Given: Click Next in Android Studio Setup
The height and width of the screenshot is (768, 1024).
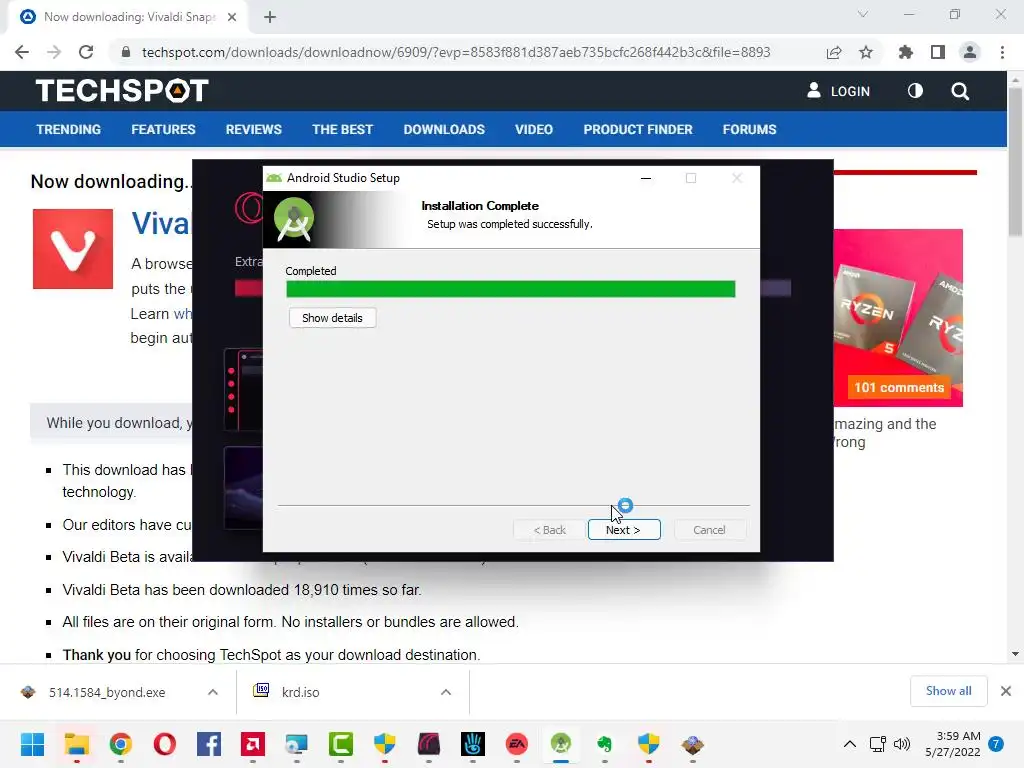Looking at the screenshot, I should (624, 530).
